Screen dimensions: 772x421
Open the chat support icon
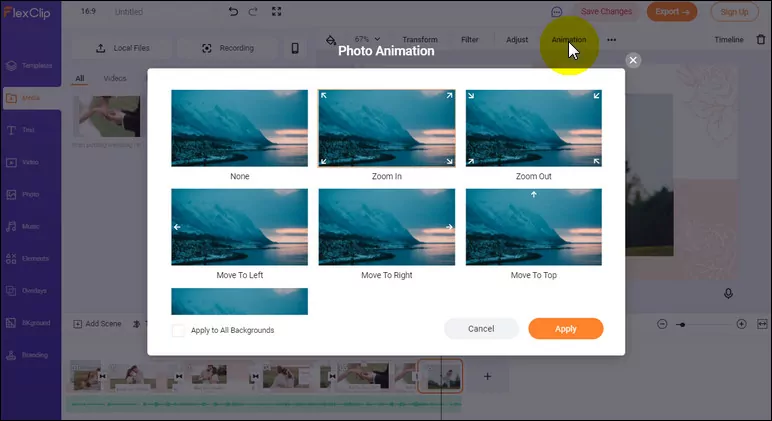coord(556,12)
